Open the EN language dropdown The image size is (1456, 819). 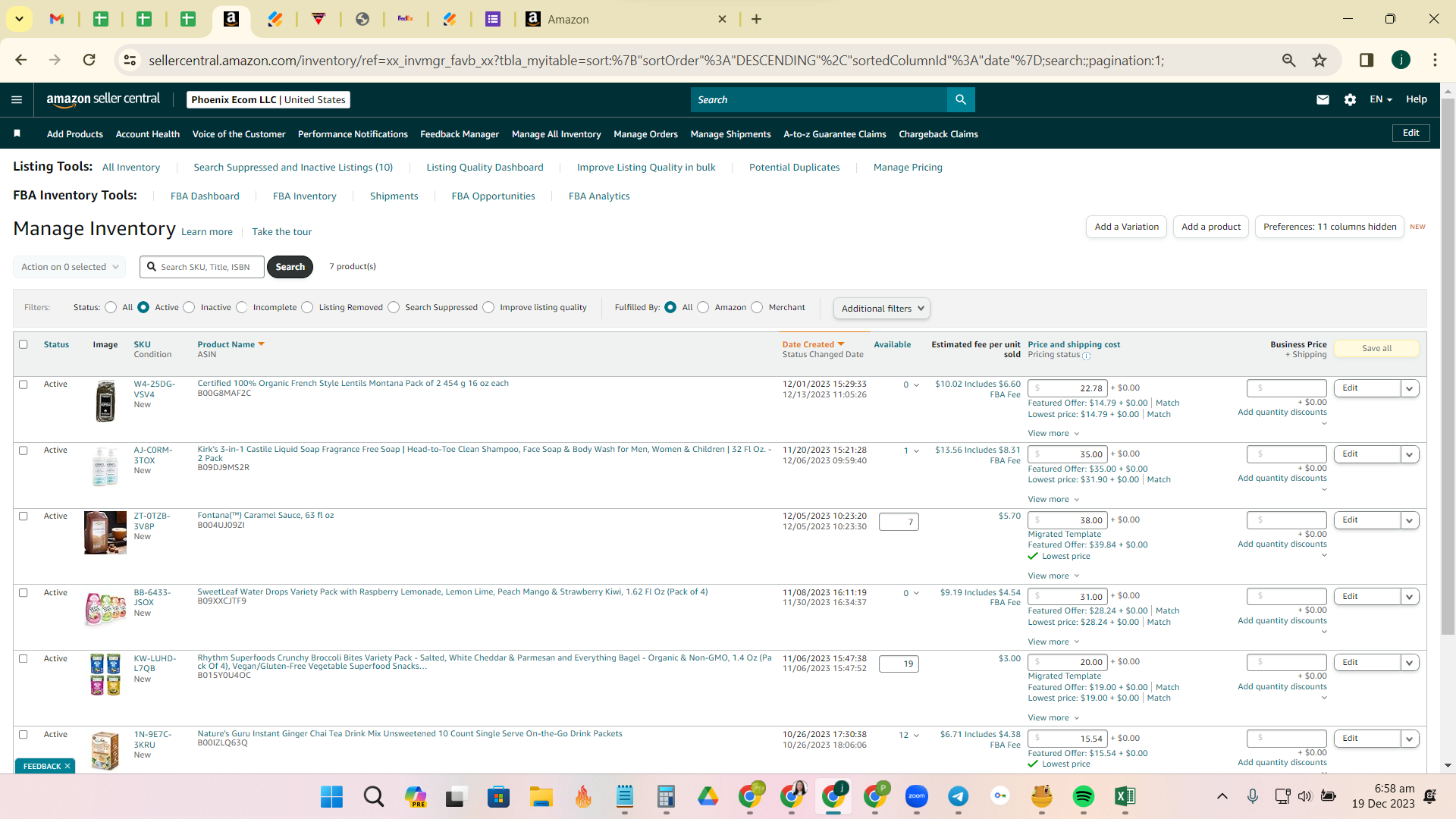[x=1380, y=99]
